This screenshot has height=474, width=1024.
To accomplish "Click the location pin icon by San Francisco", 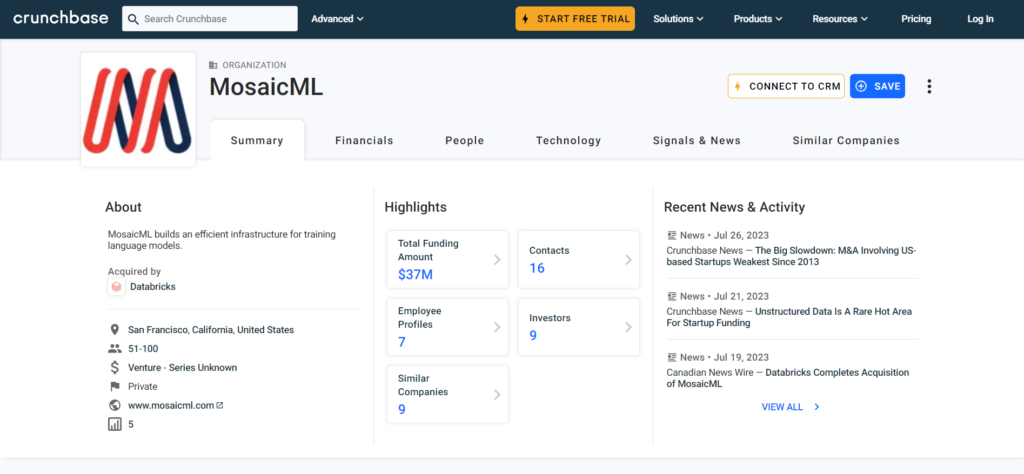I will click(x=115, y=330).
